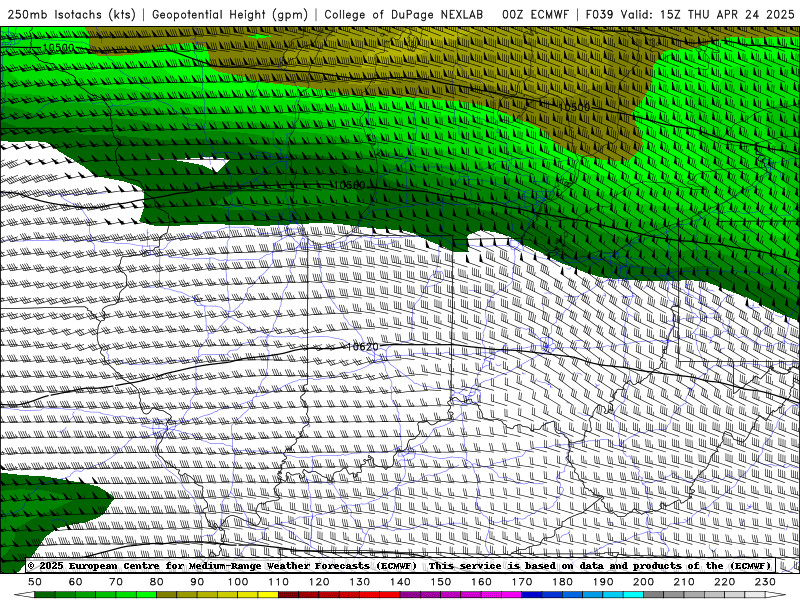Click the 10620 height contour label
Viewport: 800px width, 600px height.
click(362, 347)
